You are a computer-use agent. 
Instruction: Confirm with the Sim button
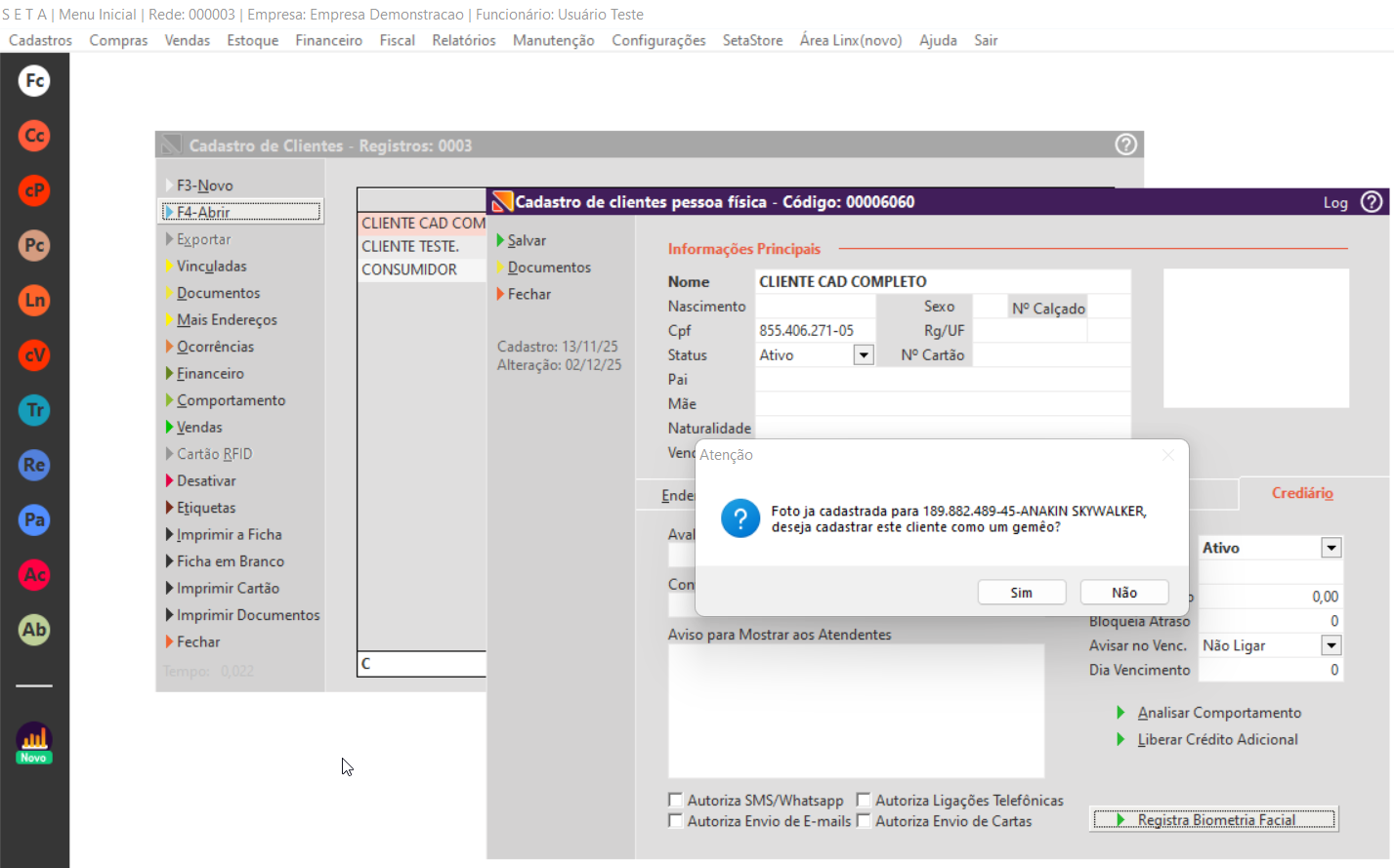point(1022,593)
